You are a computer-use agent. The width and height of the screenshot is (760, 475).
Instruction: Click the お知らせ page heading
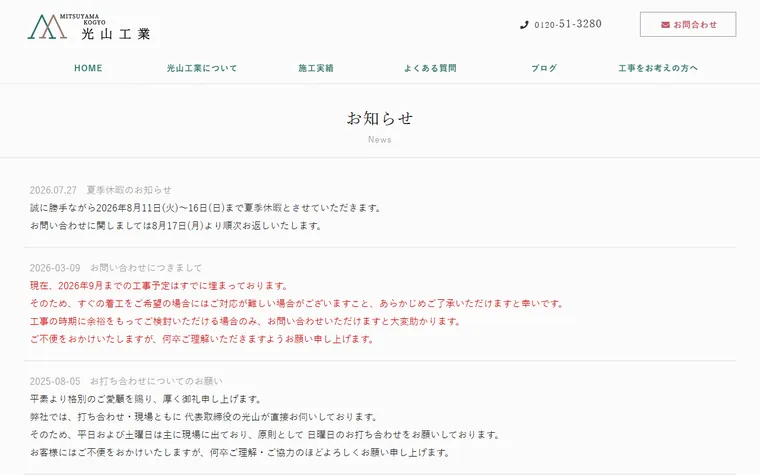point(380,118)
